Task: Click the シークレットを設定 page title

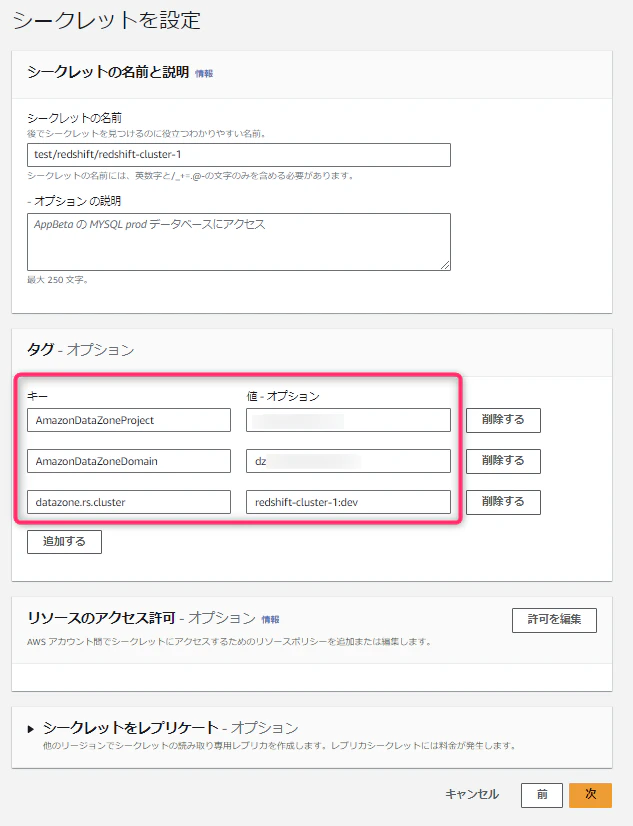Action: pyautogui.click(x=107, y=21)
